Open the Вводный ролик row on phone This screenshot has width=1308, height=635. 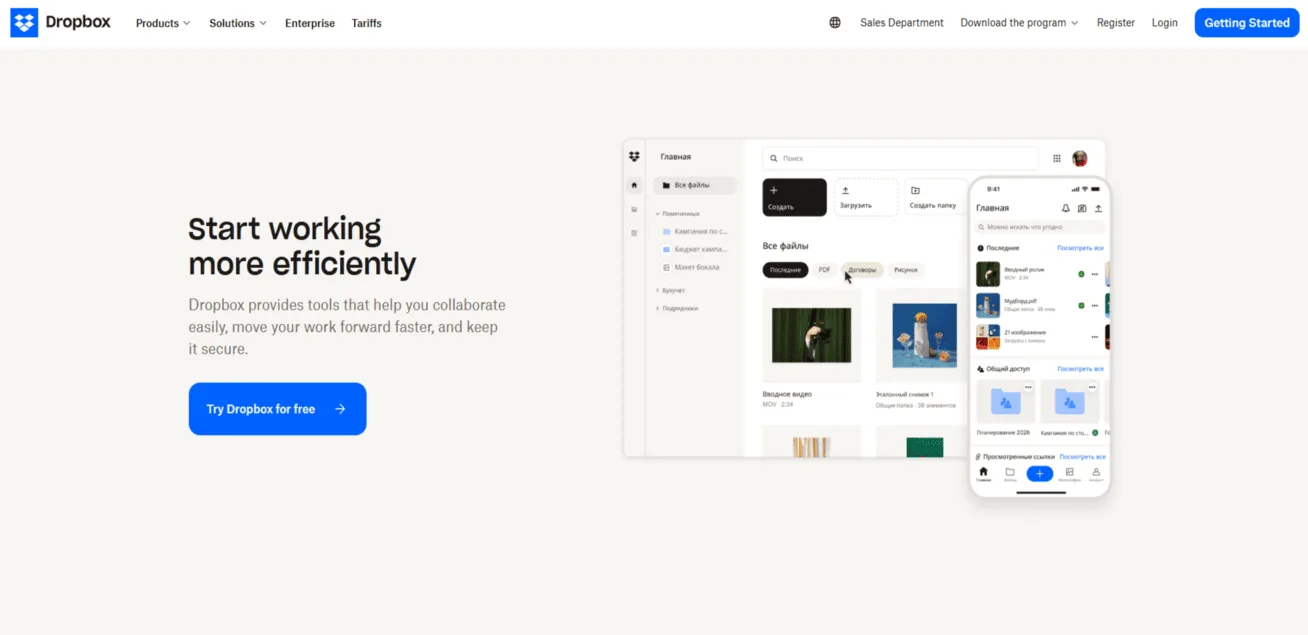1040,274
